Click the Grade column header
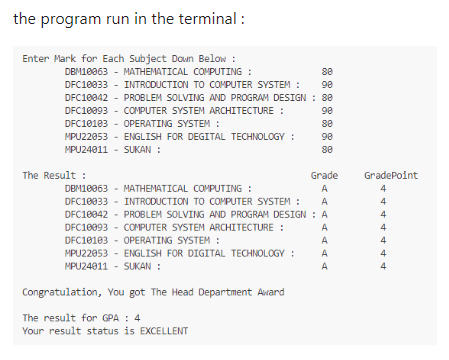This screenshot has width=449, height=360. pos(324,175)
